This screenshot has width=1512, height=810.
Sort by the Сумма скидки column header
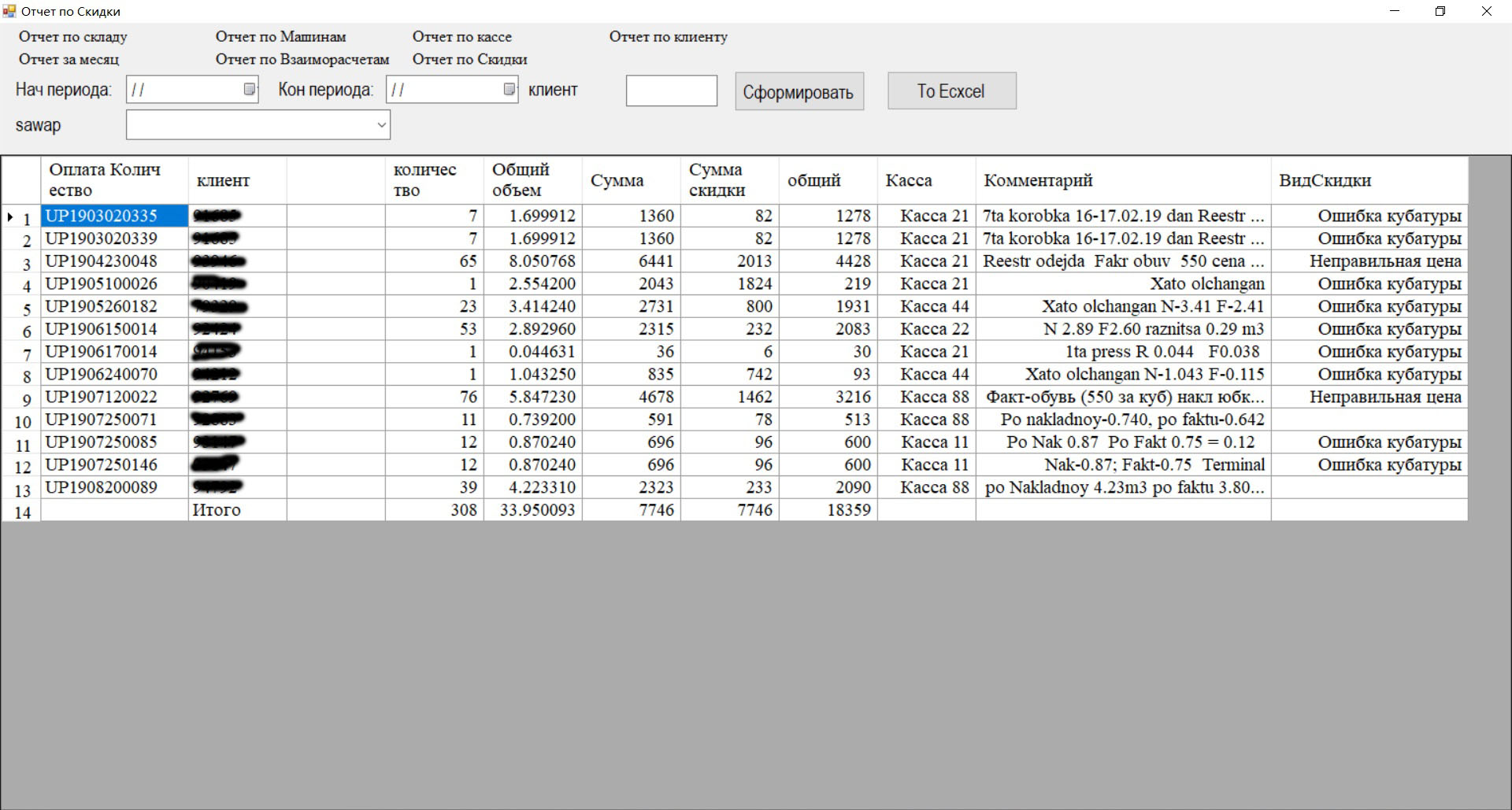(728, 180)
